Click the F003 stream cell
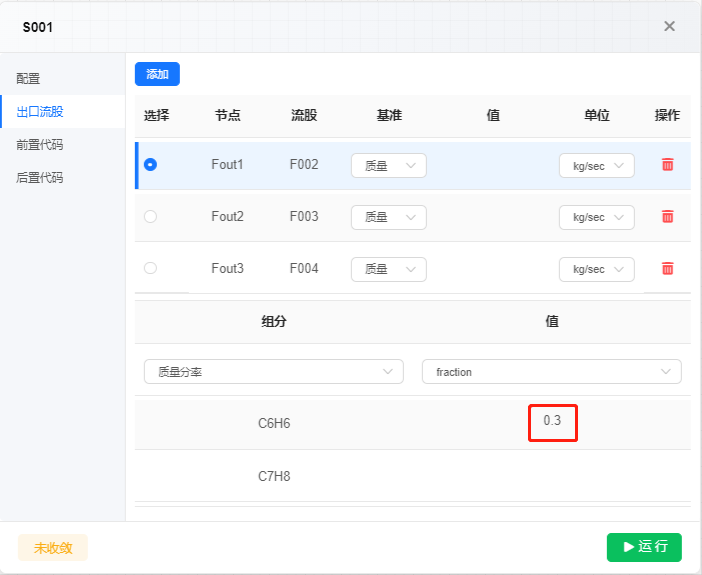 [x=304, y=217]
